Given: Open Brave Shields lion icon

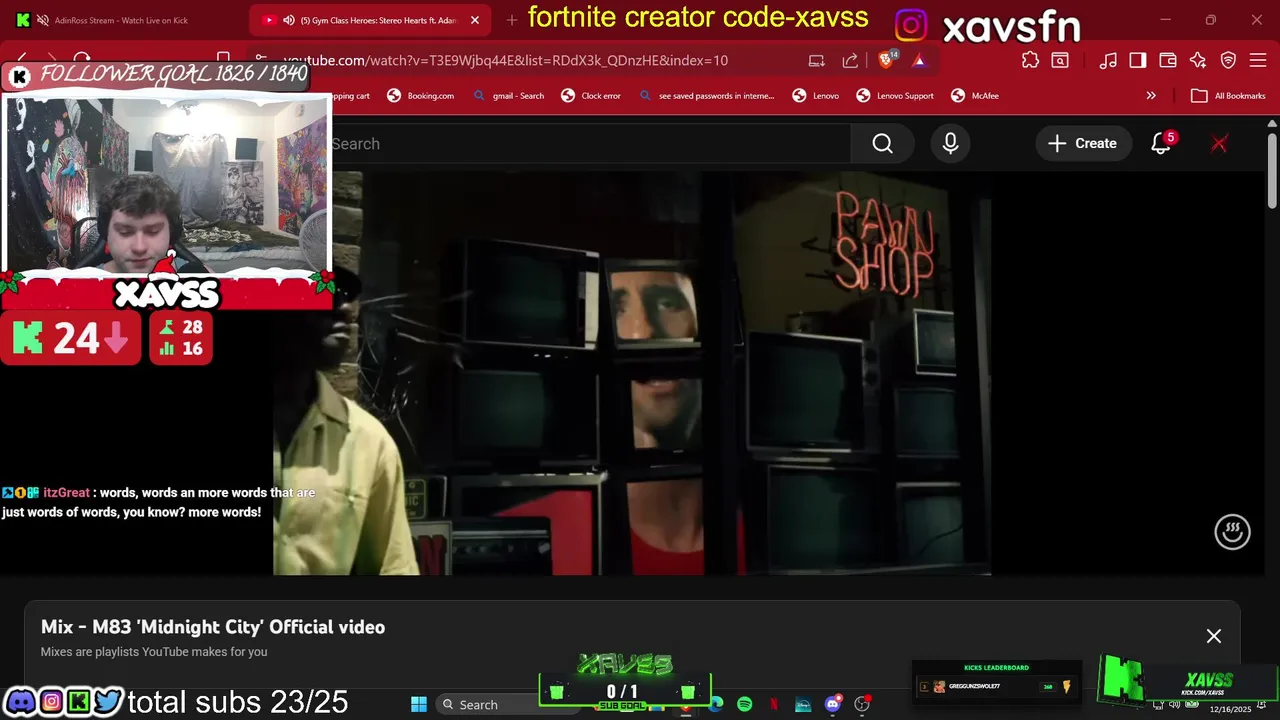Looking at the screenshot, I should point(886,60).
